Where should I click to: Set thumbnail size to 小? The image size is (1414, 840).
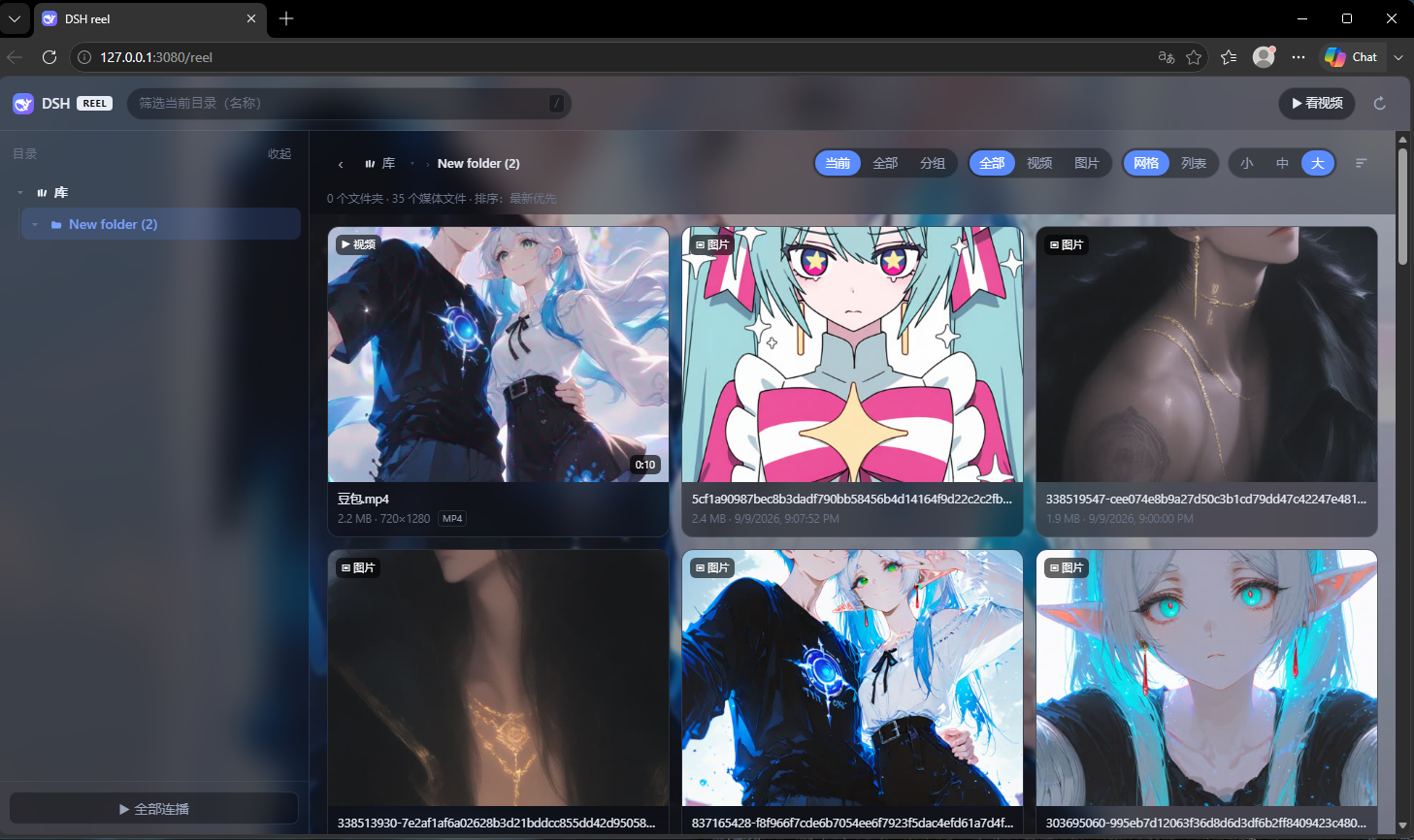click(x=1247, y=163)
